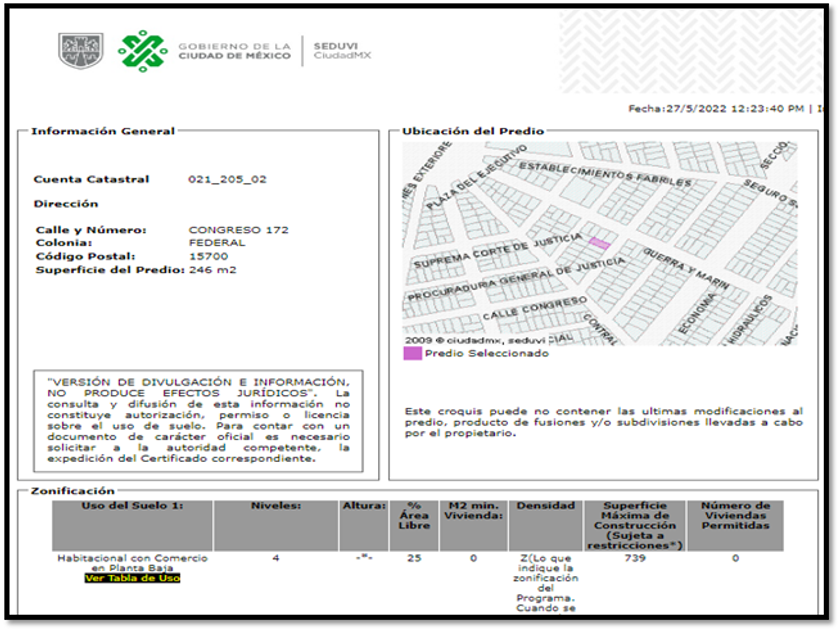Click the 'Dirección' label
The image size is (840, 630).
(x=66, y=204)
